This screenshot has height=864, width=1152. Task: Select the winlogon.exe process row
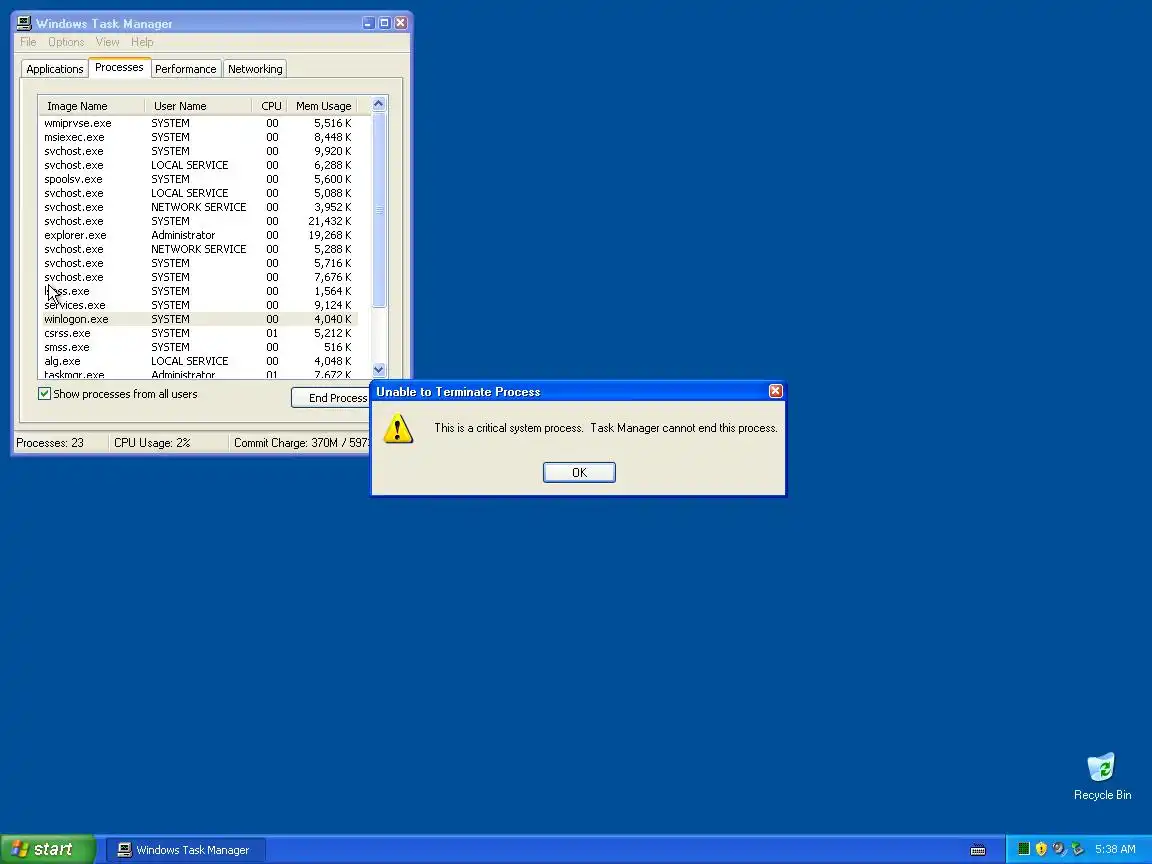click(198, 319)
